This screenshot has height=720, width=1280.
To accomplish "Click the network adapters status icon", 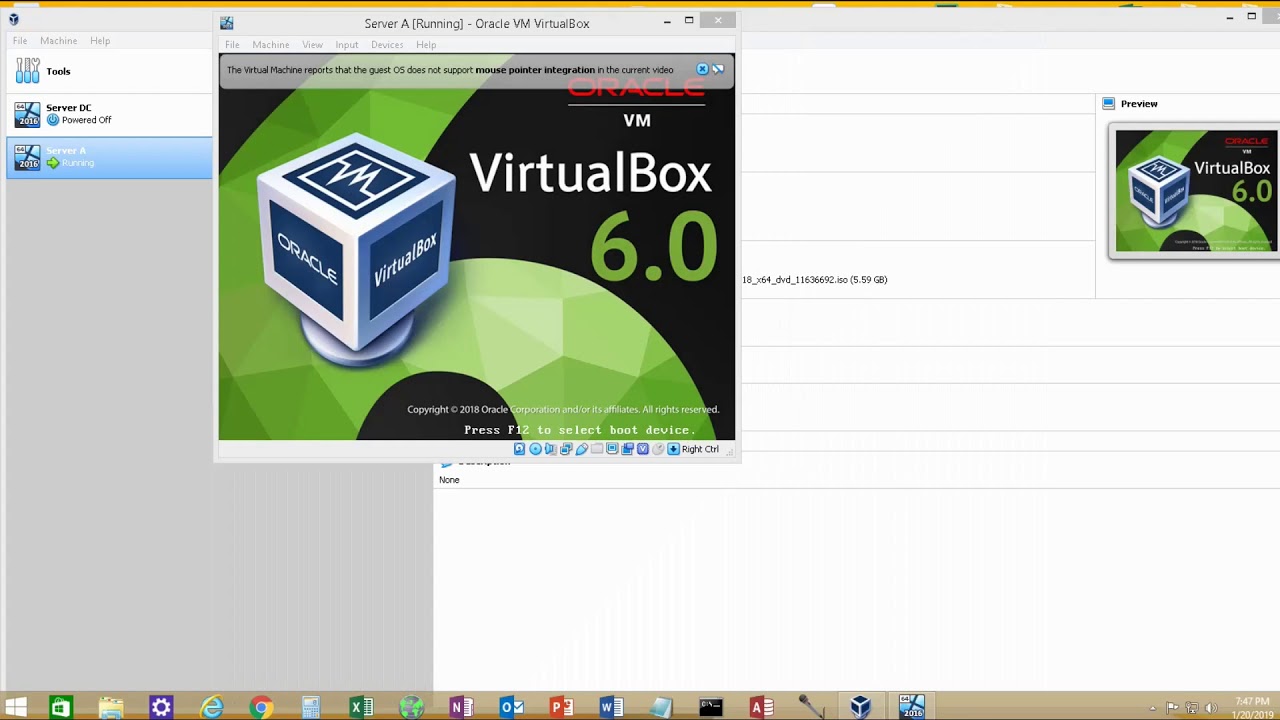I will coord(566,449).
